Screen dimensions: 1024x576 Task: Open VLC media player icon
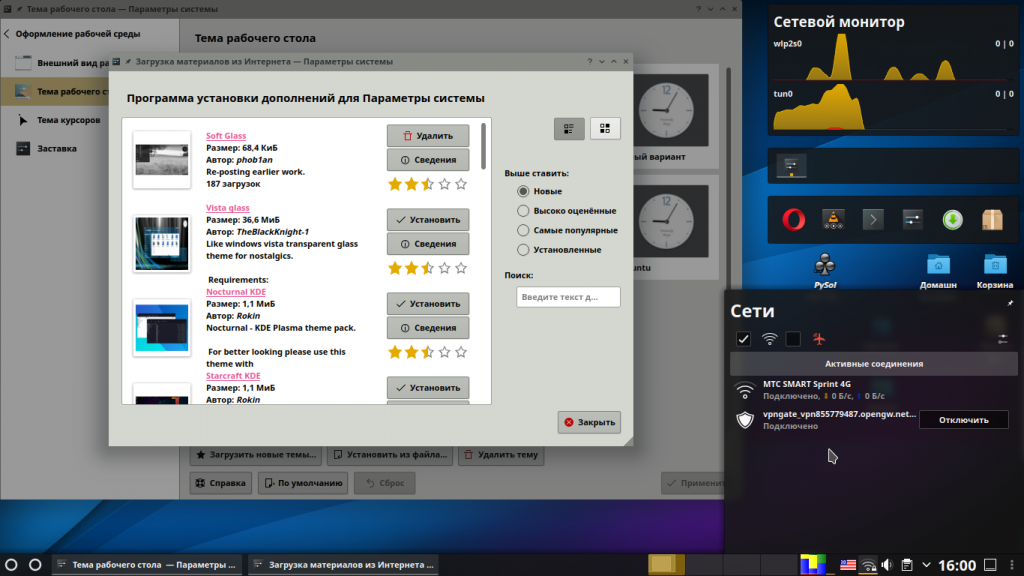[x=833, y=220]
